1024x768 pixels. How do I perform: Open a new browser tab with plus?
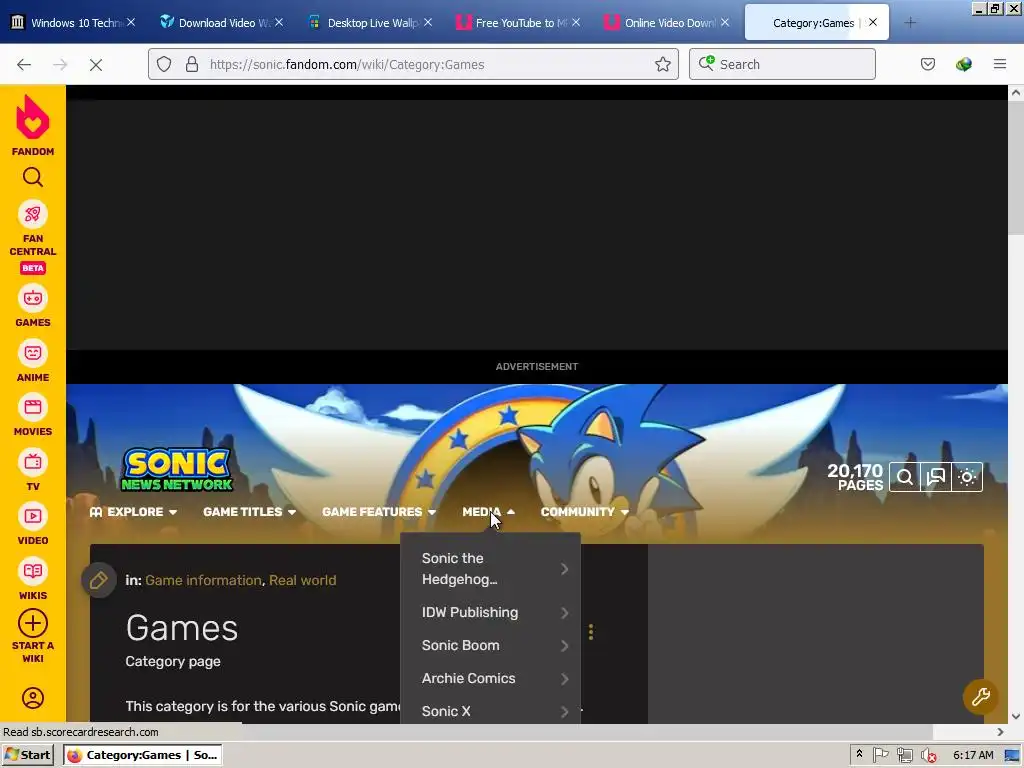tap(910, 23)
